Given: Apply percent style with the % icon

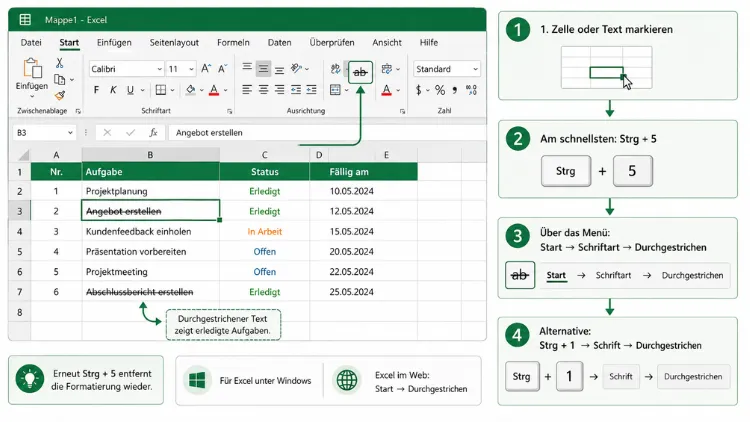Looking at the screenshot, I should coord(440,89).
